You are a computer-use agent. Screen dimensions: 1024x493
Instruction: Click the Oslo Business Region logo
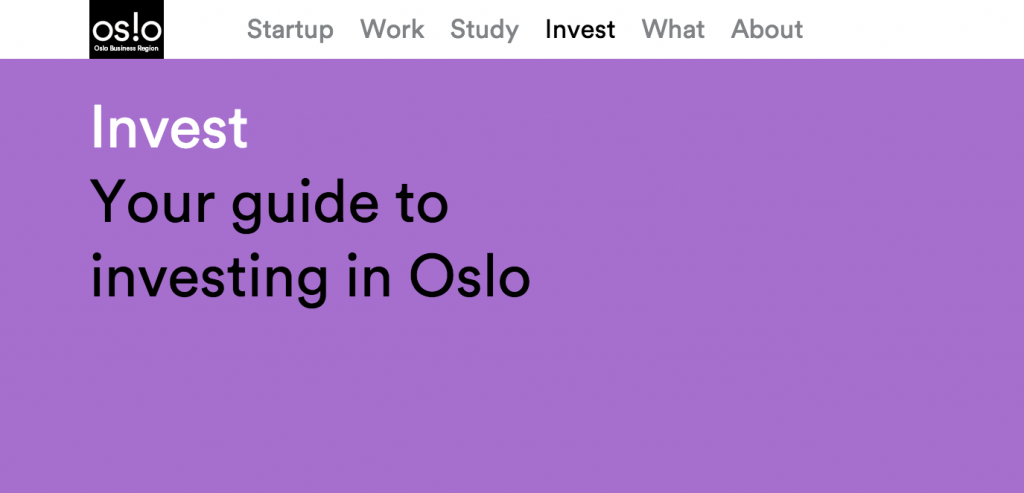[126, 29]
